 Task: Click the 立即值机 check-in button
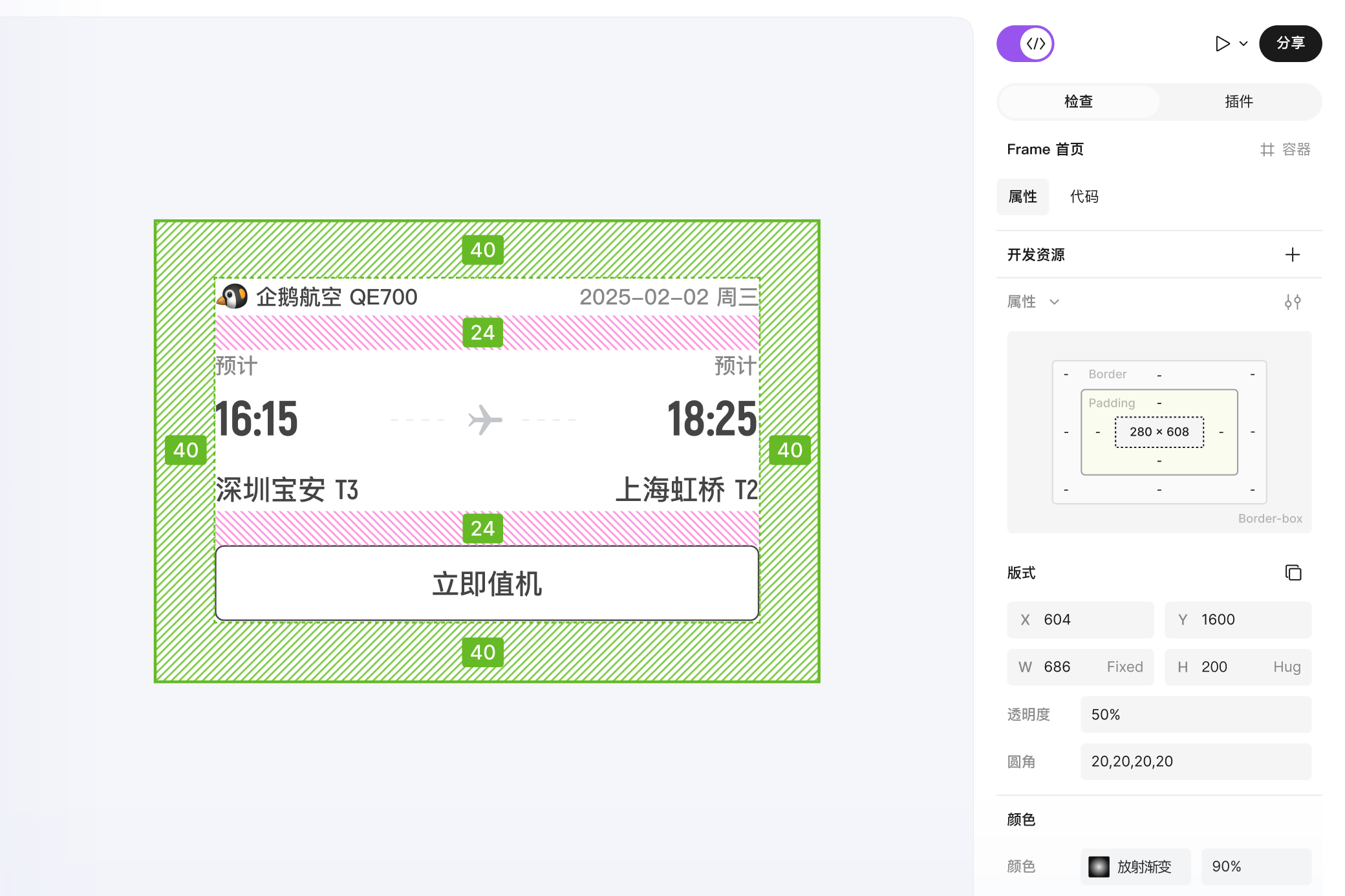coord(487,584)
